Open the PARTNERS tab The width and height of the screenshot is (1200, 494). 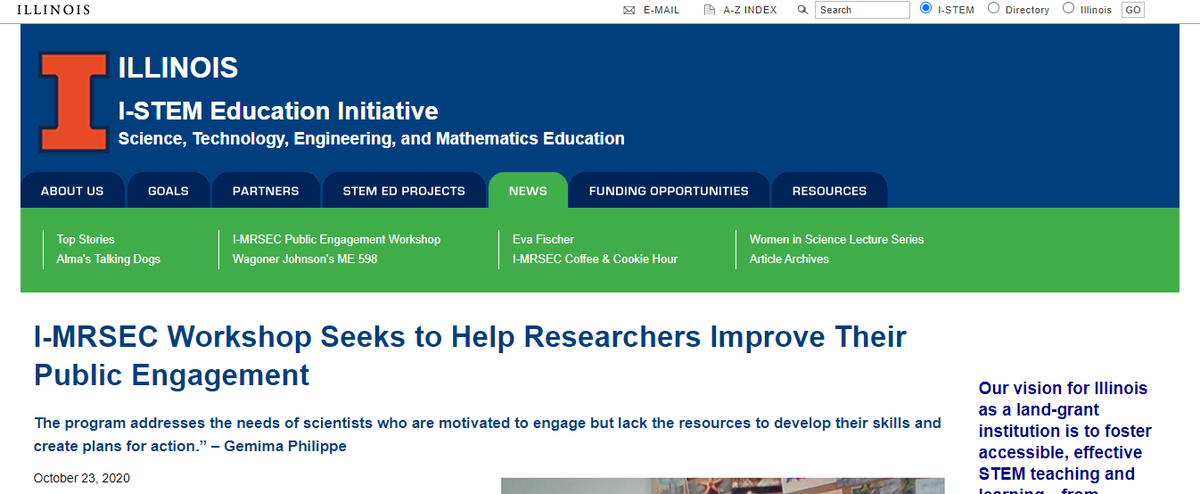[x=266, y=190]
